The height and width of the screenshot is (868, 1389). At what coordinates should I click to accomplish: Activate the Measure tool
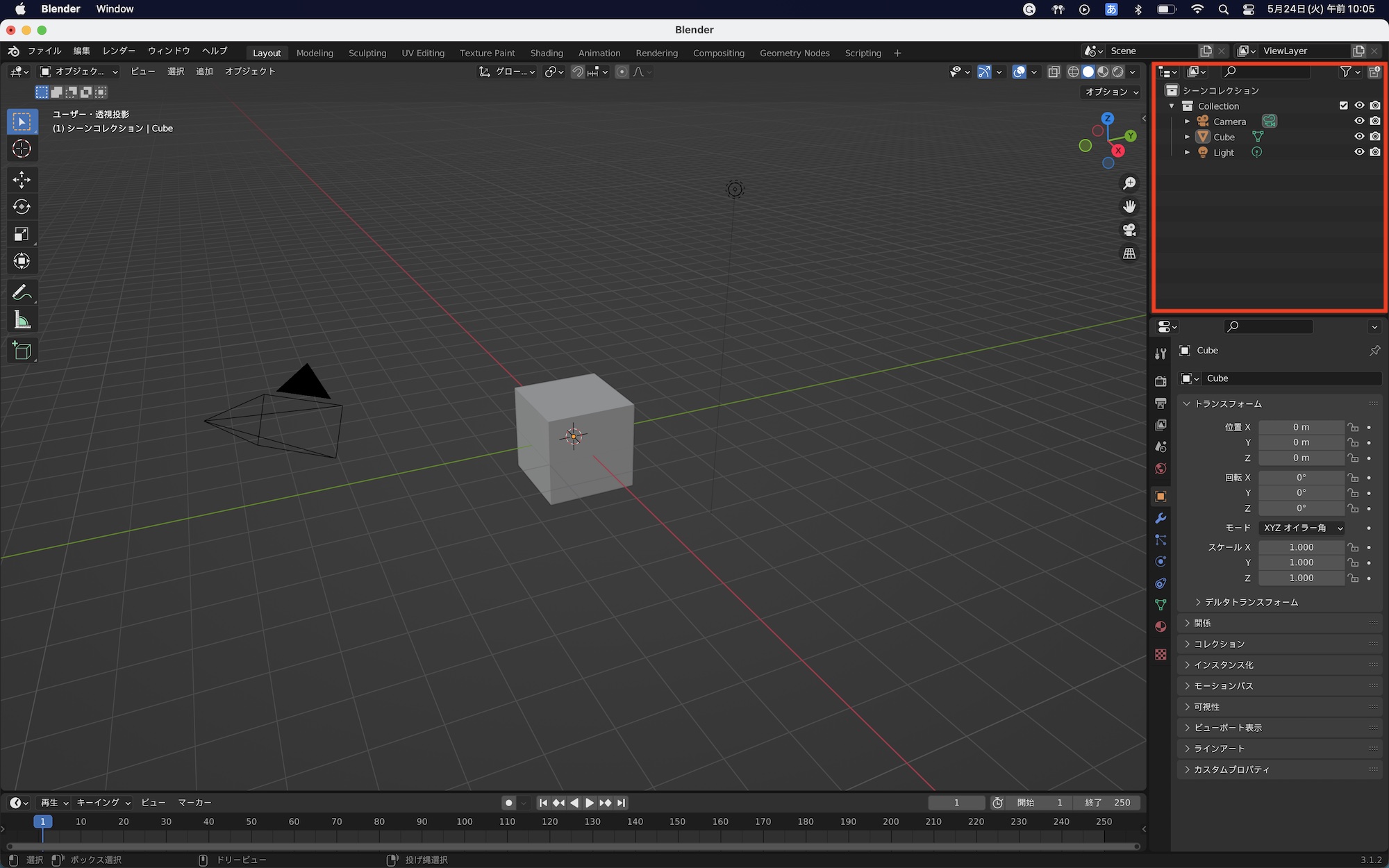(22, 319)
